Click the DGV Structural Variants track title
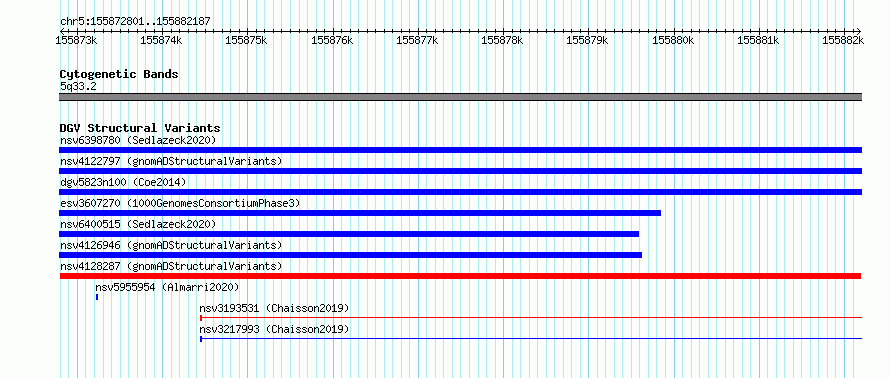 [x=140, y=128]
